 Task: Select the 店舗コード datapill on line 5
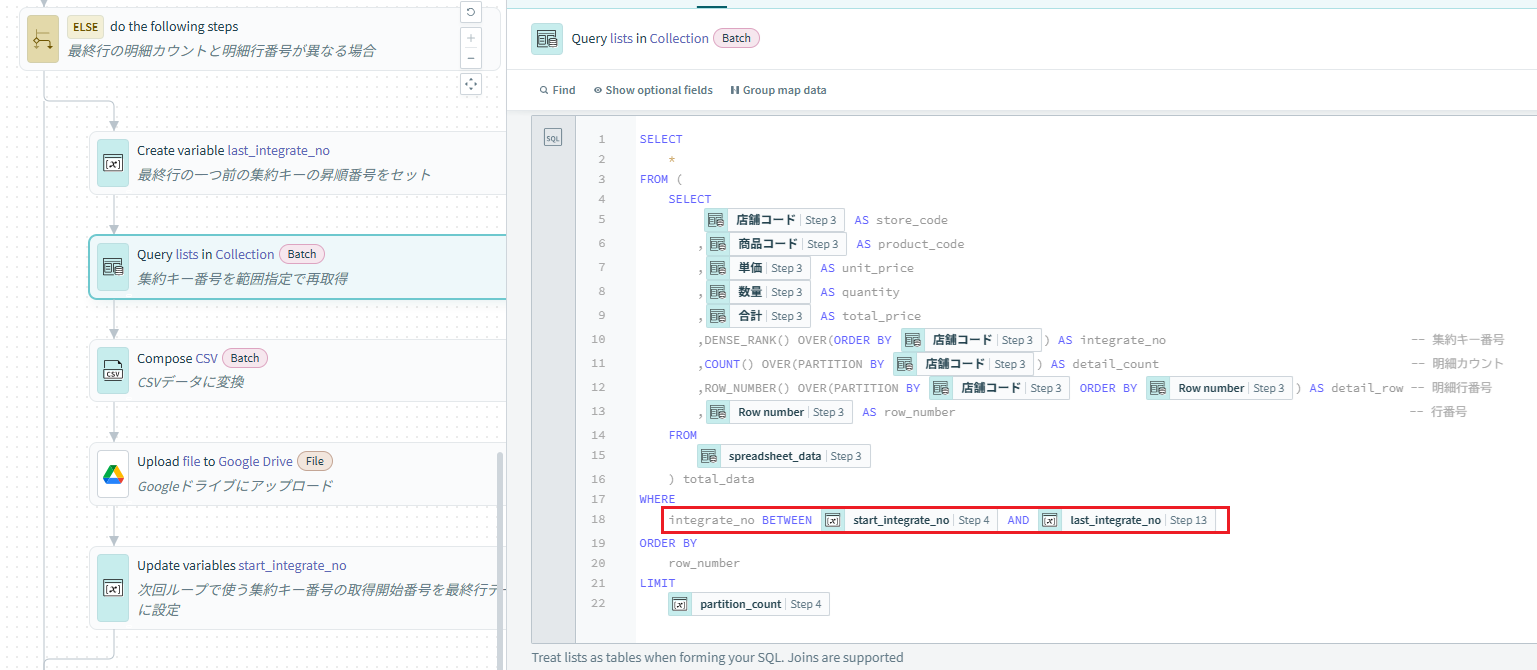tap(774, 220)
